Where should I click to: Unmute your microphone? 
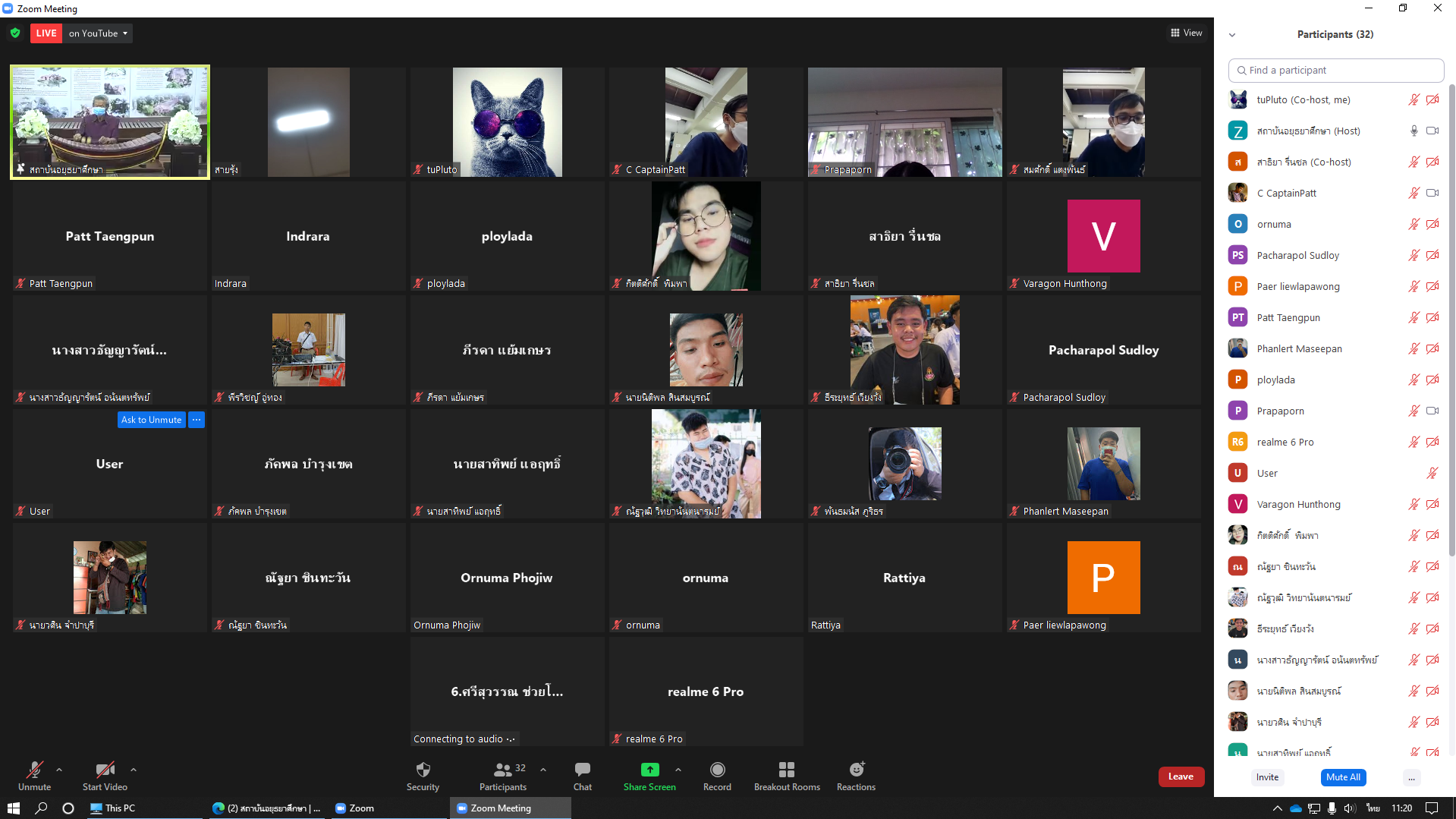pyautogui.click(x=34, y=776)
